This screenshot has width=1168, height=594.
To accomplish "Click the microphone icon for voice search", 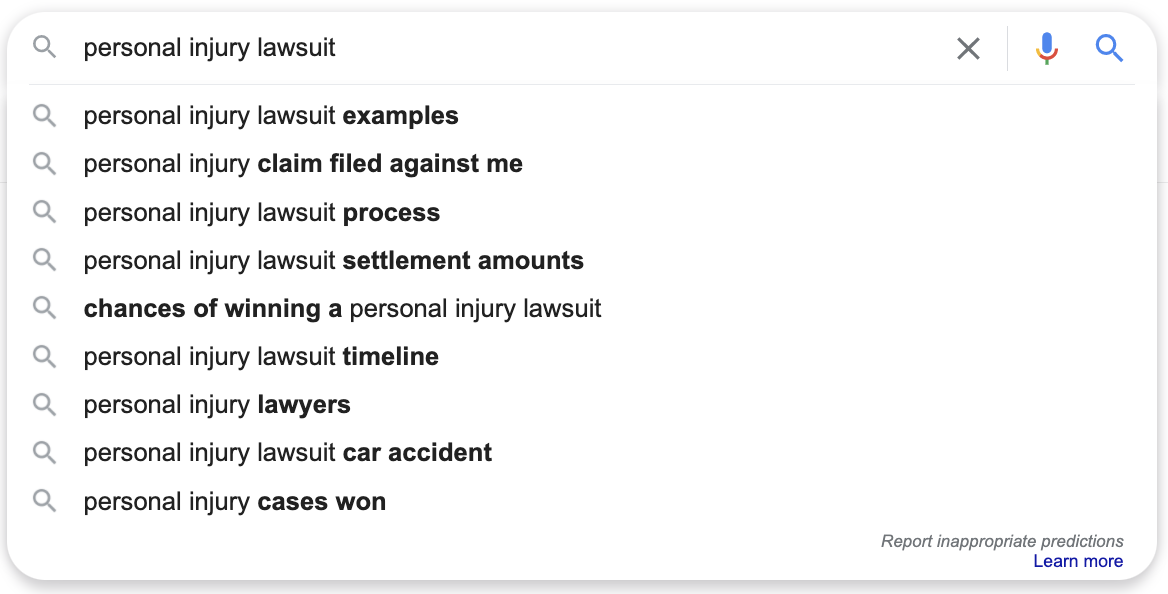I will tap(1046, 47).
